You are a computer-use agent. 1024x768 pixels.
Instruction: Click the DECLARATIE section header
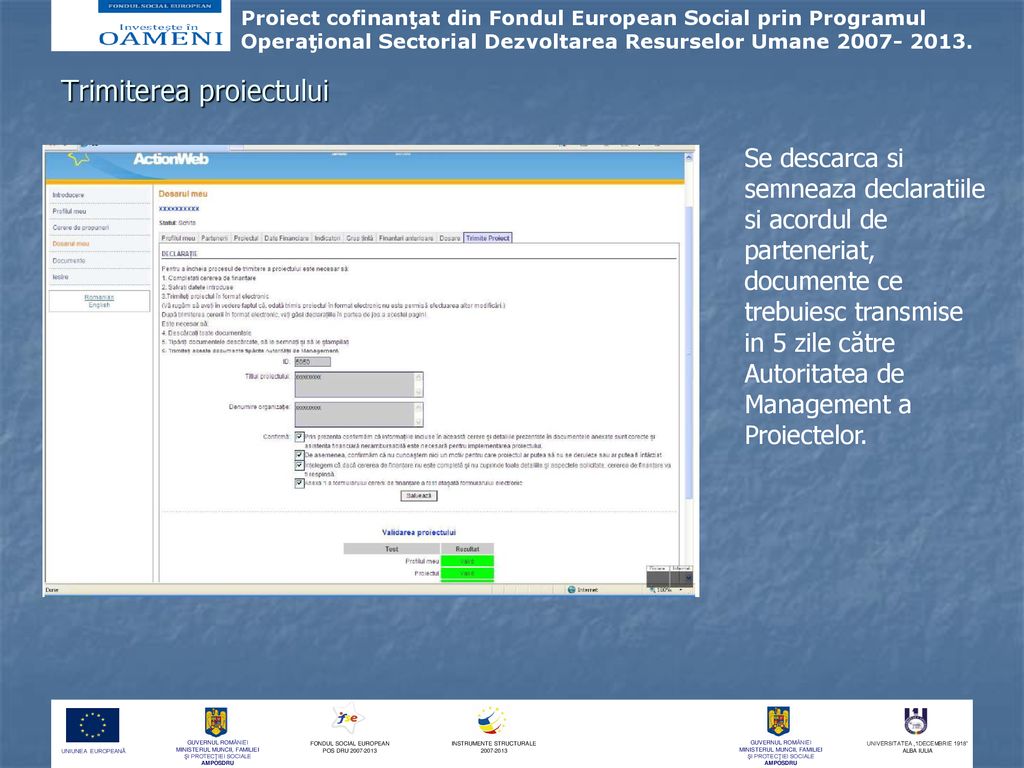click(x=179, y=254)
